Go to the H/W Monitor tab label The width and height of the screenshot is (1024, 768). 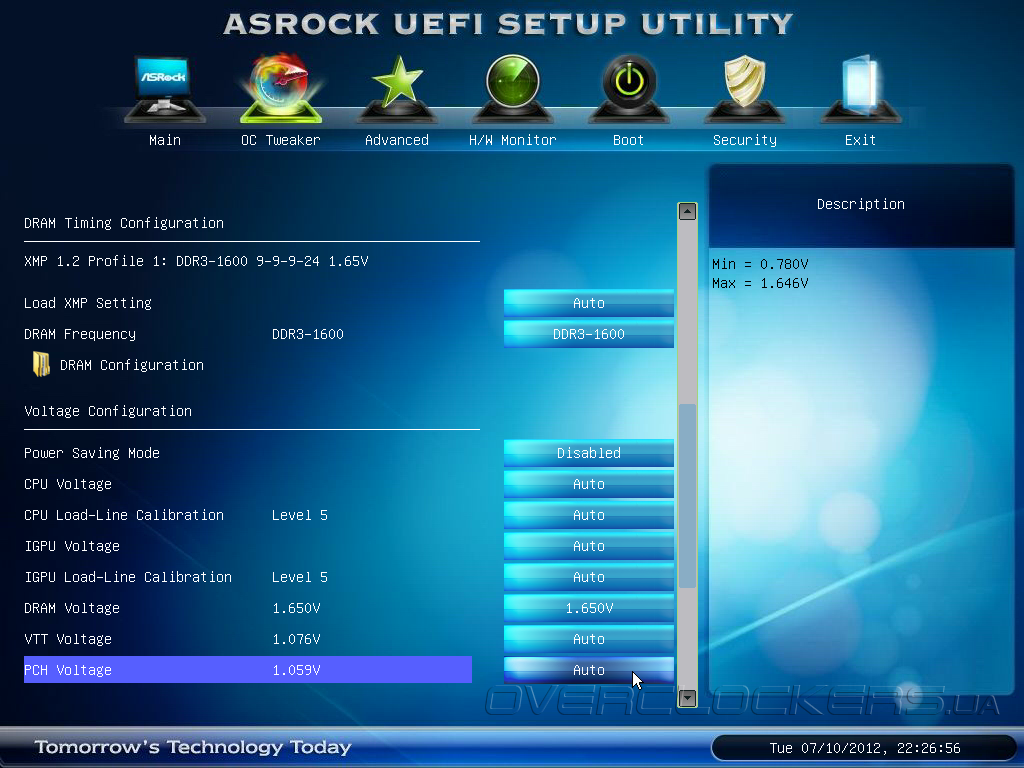coord(513,140)
